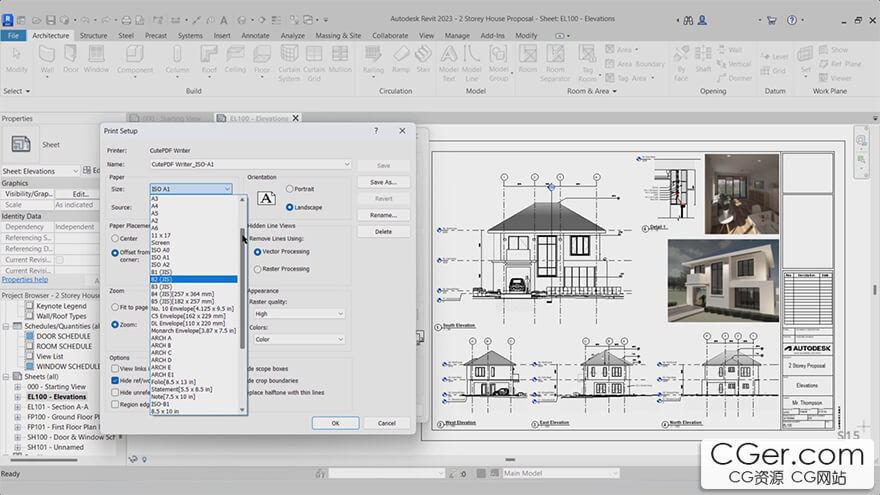Select the Wall tool in the ribbon
This screenshot has height=495, width=880.
click(x=47, y=59)
